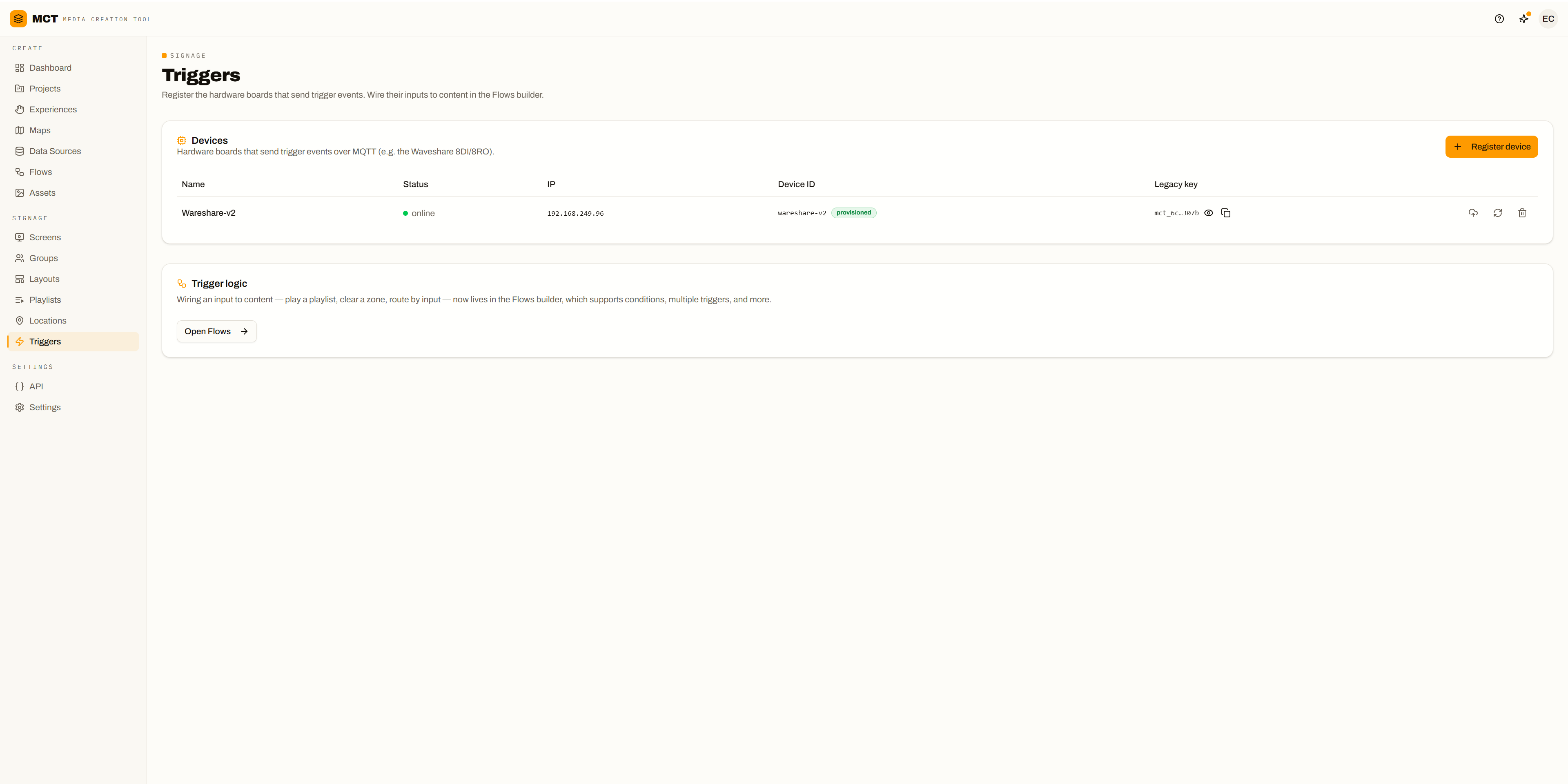This screenshot has height=784, width=1568.
Task: Click the Trigger logic section icon
Action: tap(181, 283)
